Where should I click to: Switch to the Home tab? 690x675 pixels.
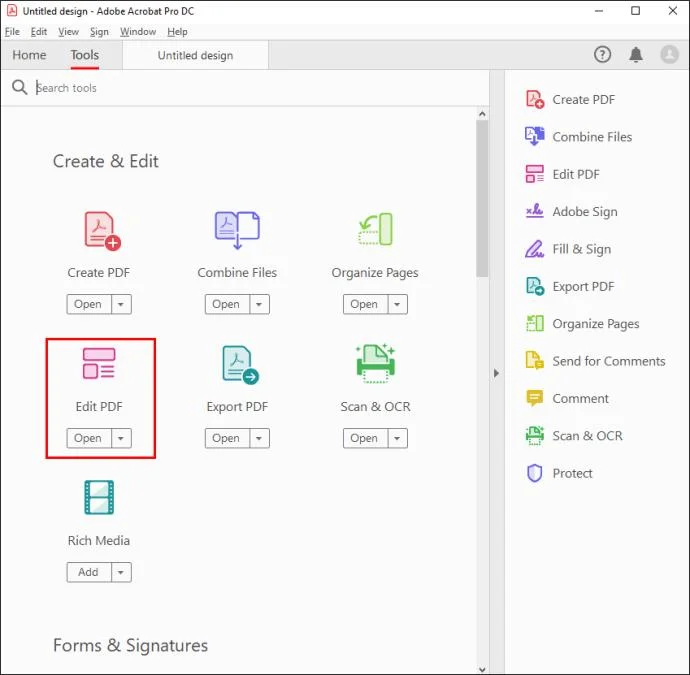29,55
